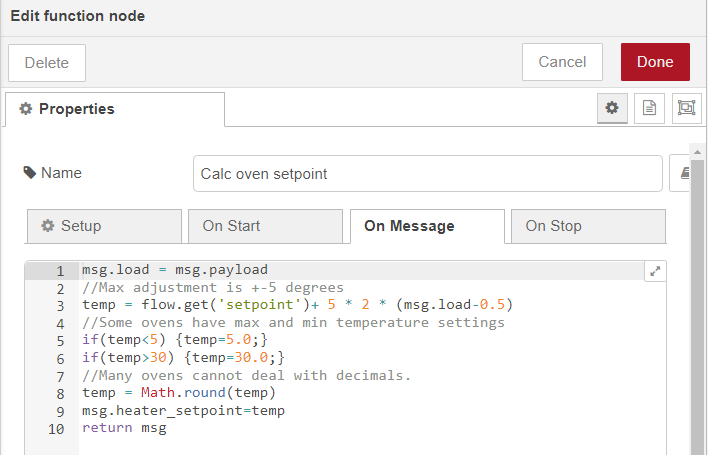The height and width of the screenshot is (455, 708).
Task: Select the On Message tab
Action: [x=426, y=226]
